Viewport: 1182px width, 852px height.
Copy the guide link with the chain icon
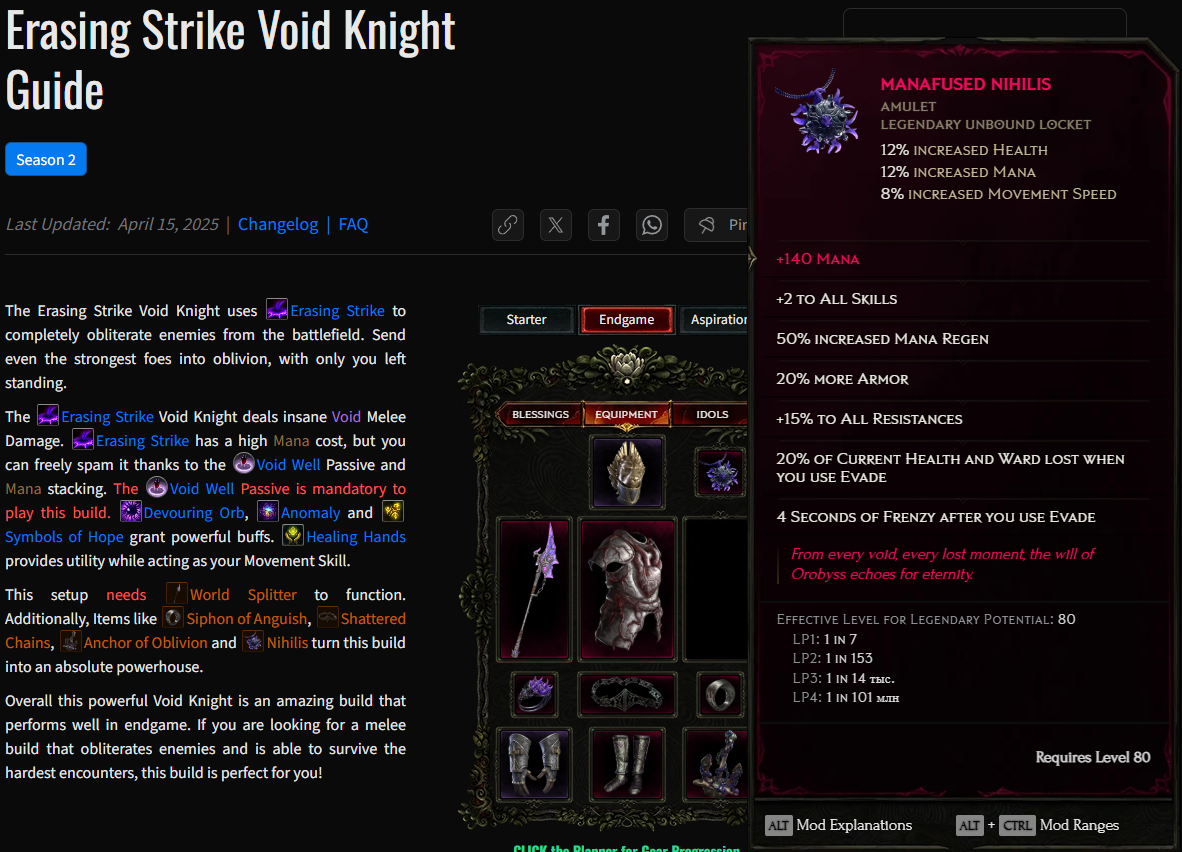pos(508,225)
